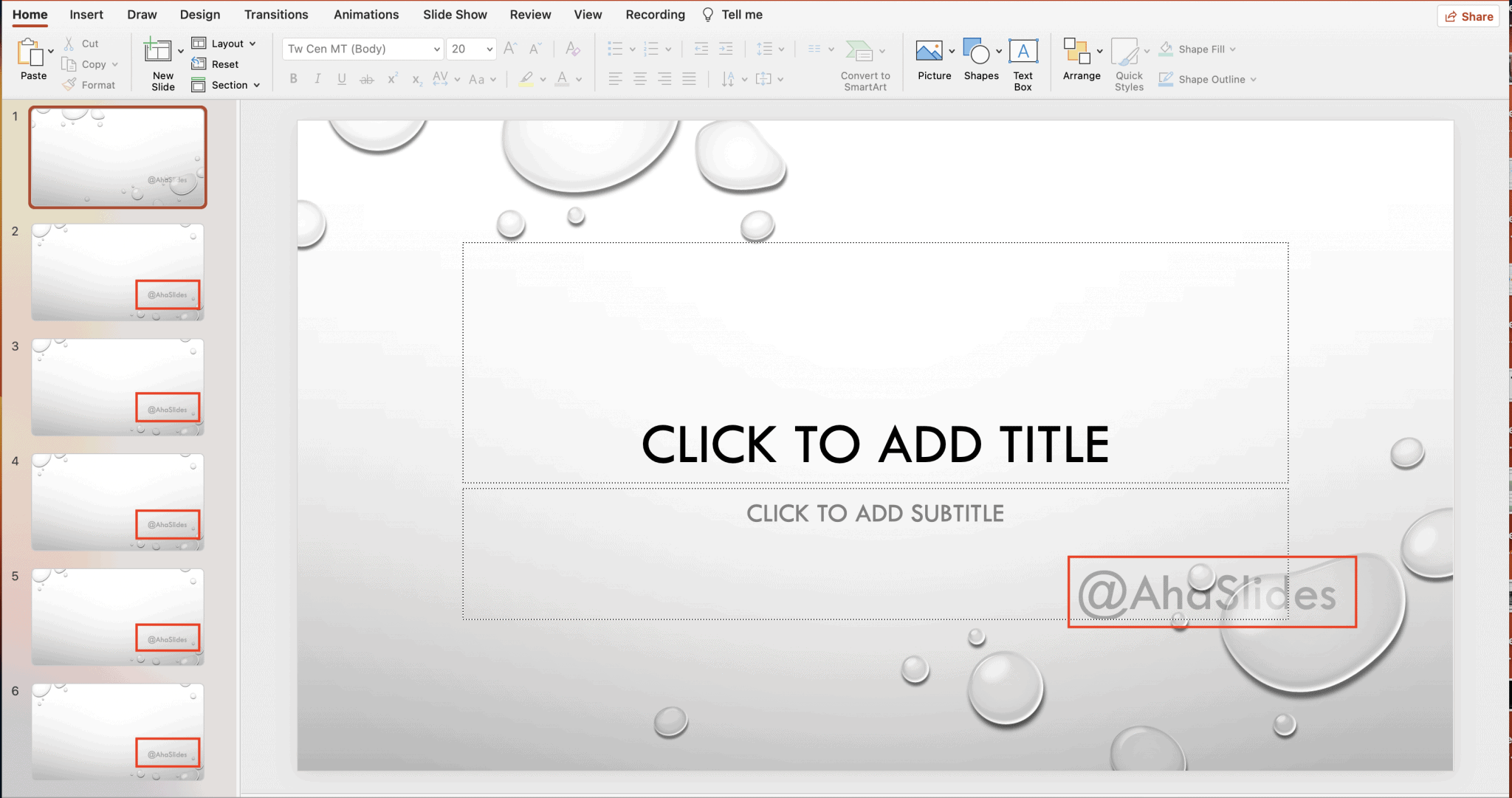The width and height of the screenshot is (1512, 798).
Task: Click the Share button
Action: [1468, 16]
